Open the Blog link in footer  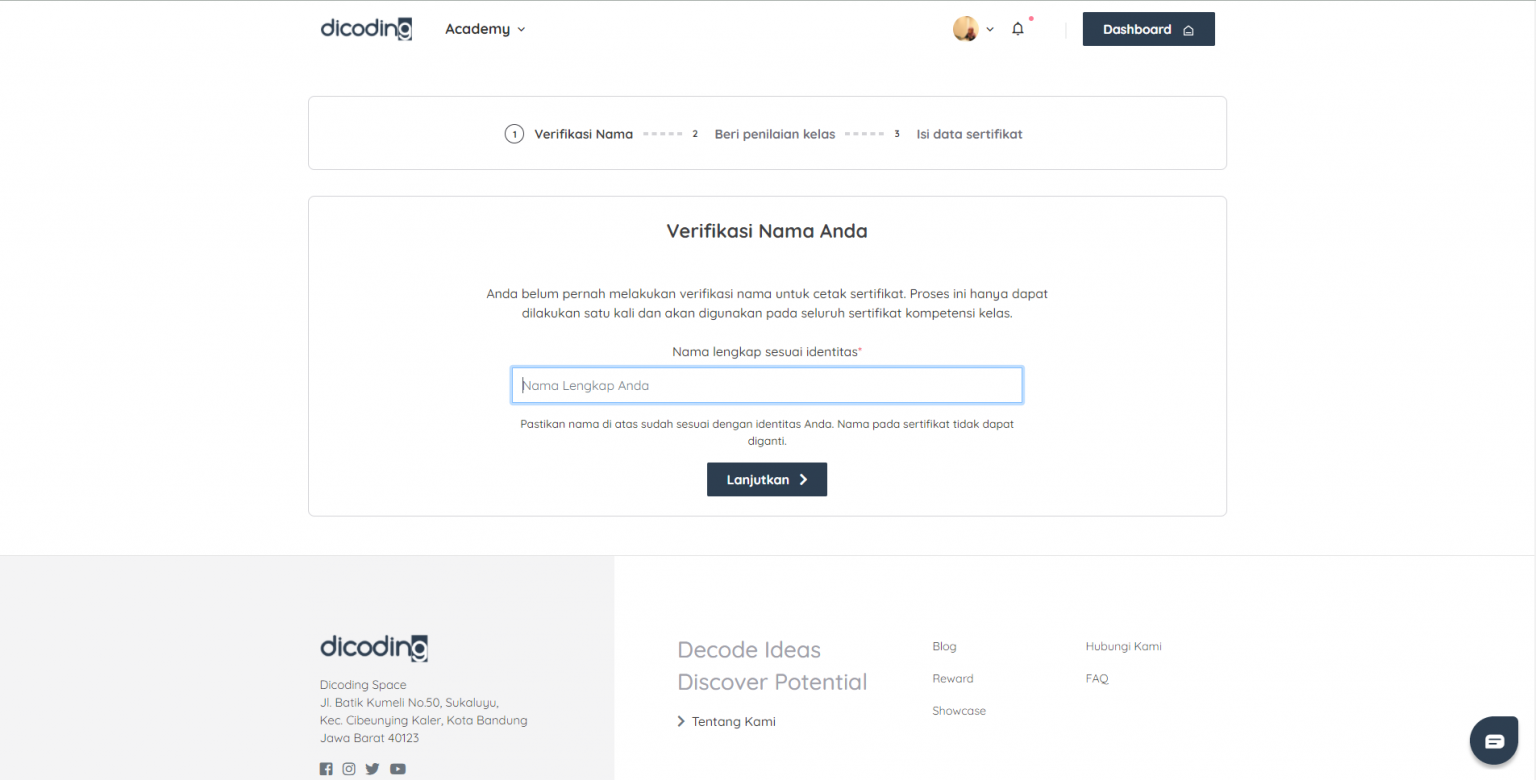pyautogui.click(x=944, y=647)
